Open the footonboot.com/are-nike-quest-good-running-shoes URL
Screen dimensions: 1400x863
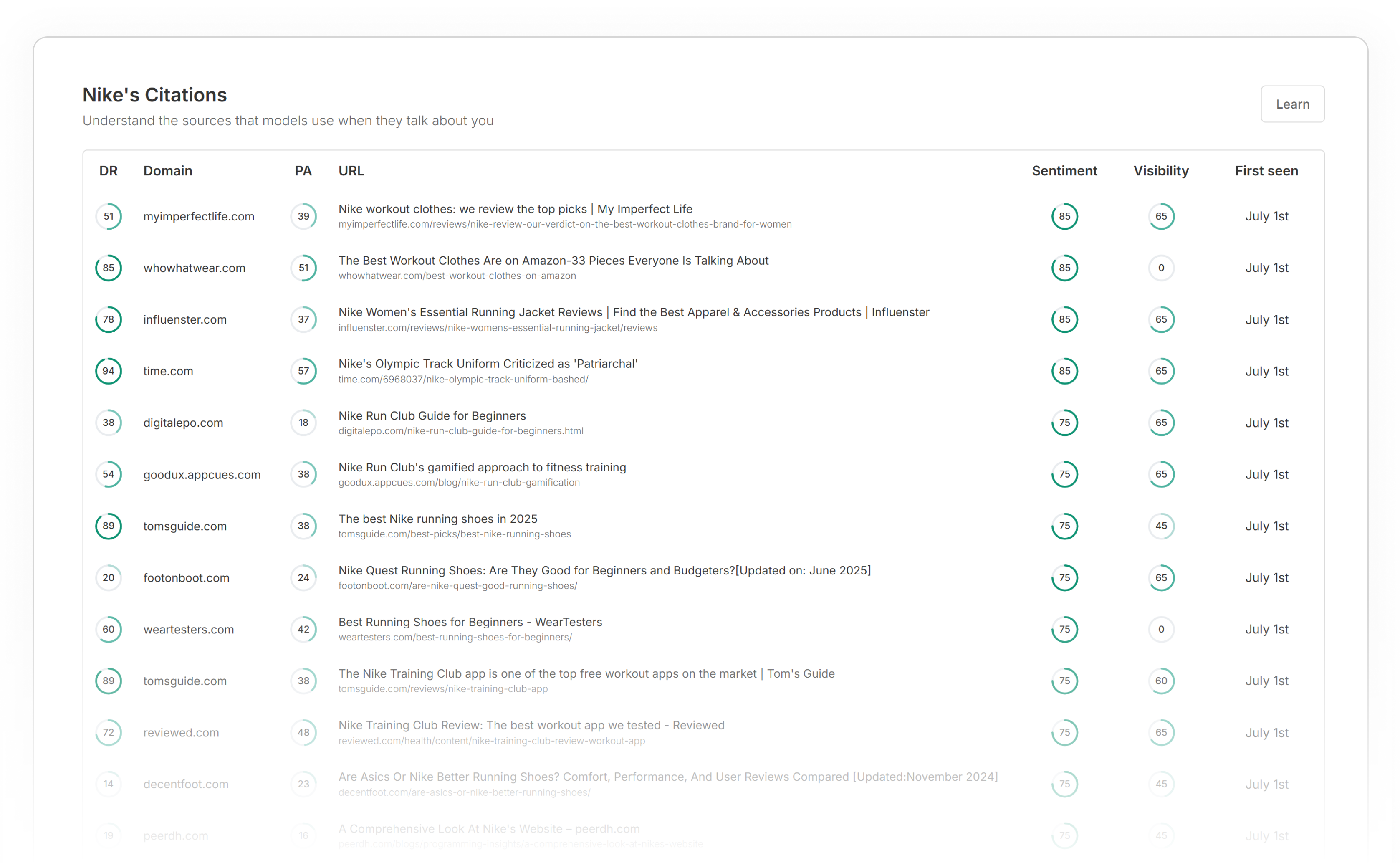[x=457, y=586]
